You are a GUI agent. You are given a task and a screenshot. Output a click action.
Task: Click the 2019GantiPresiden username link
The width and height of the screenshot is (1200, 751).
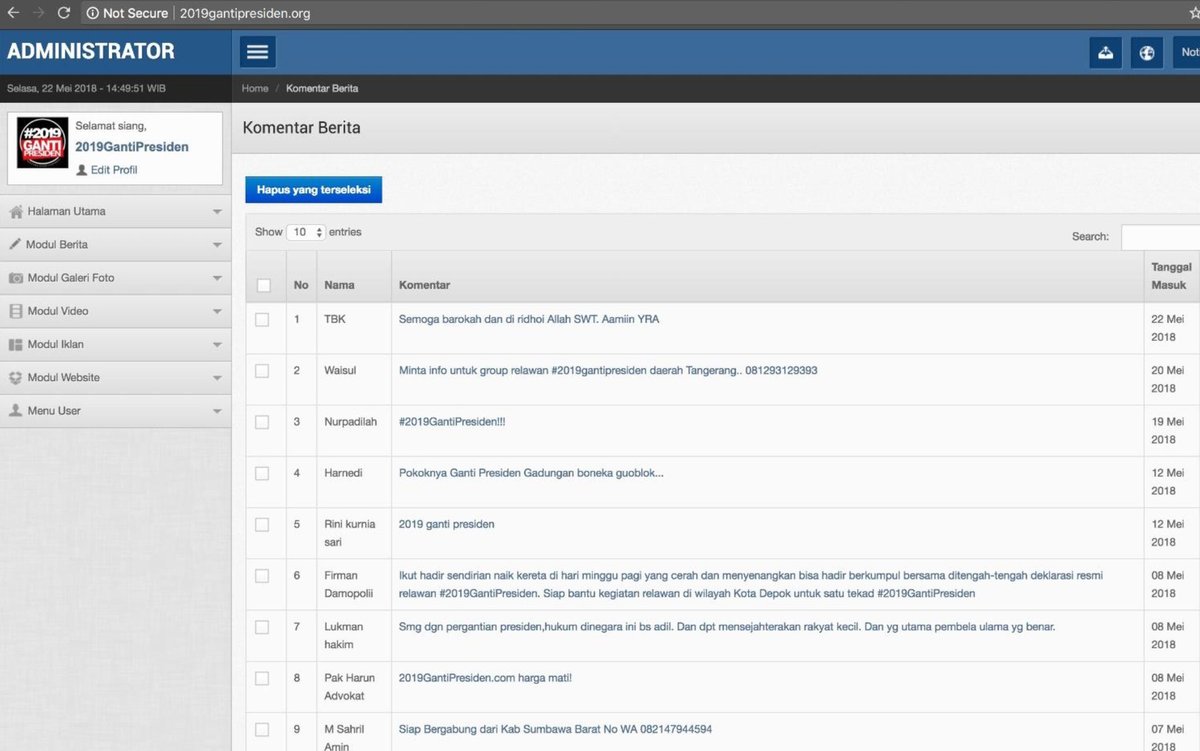coord(132,146)
